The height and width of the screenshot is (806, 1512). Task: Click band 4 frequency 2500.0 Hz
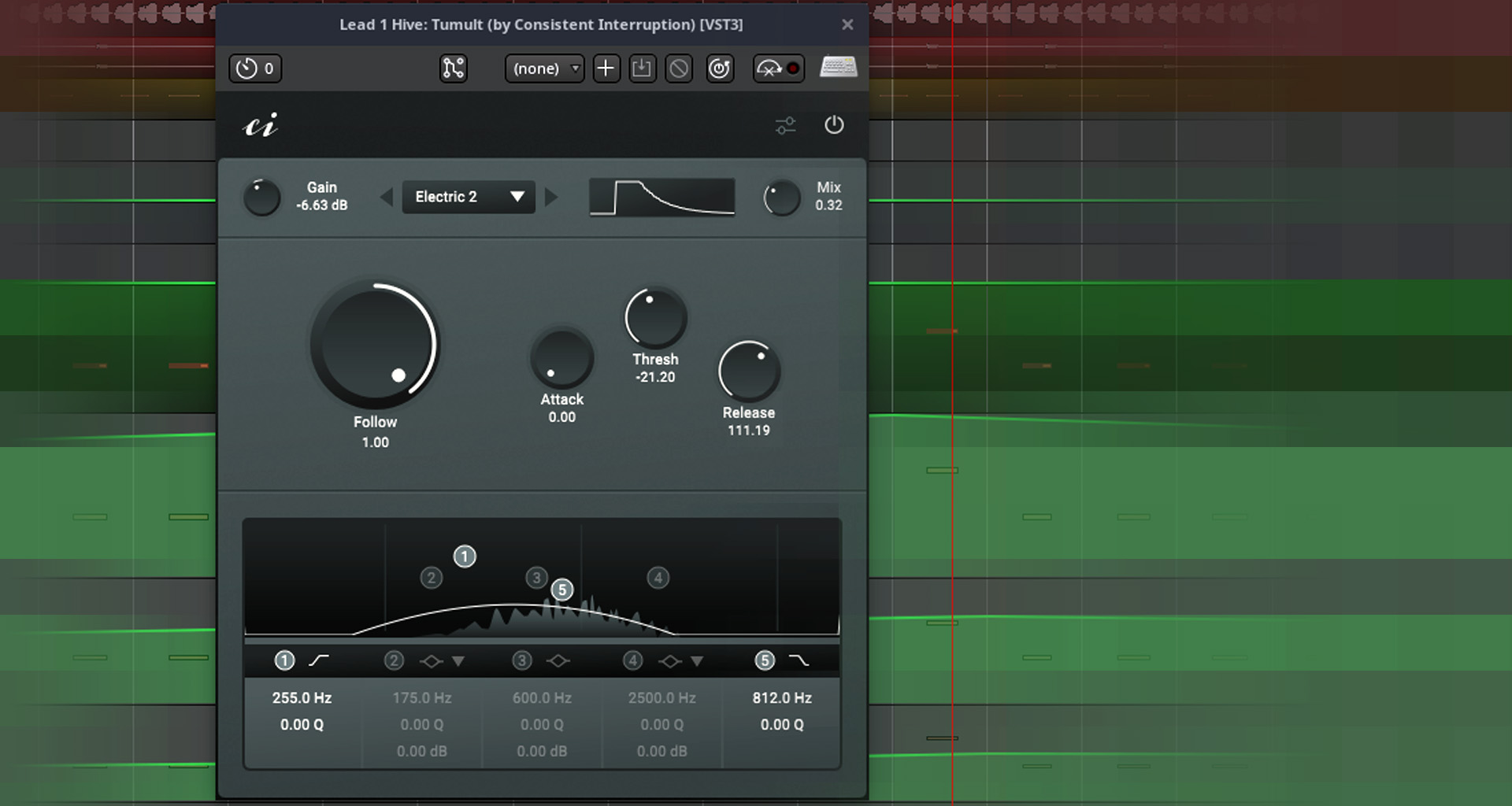tap(662, 697)
